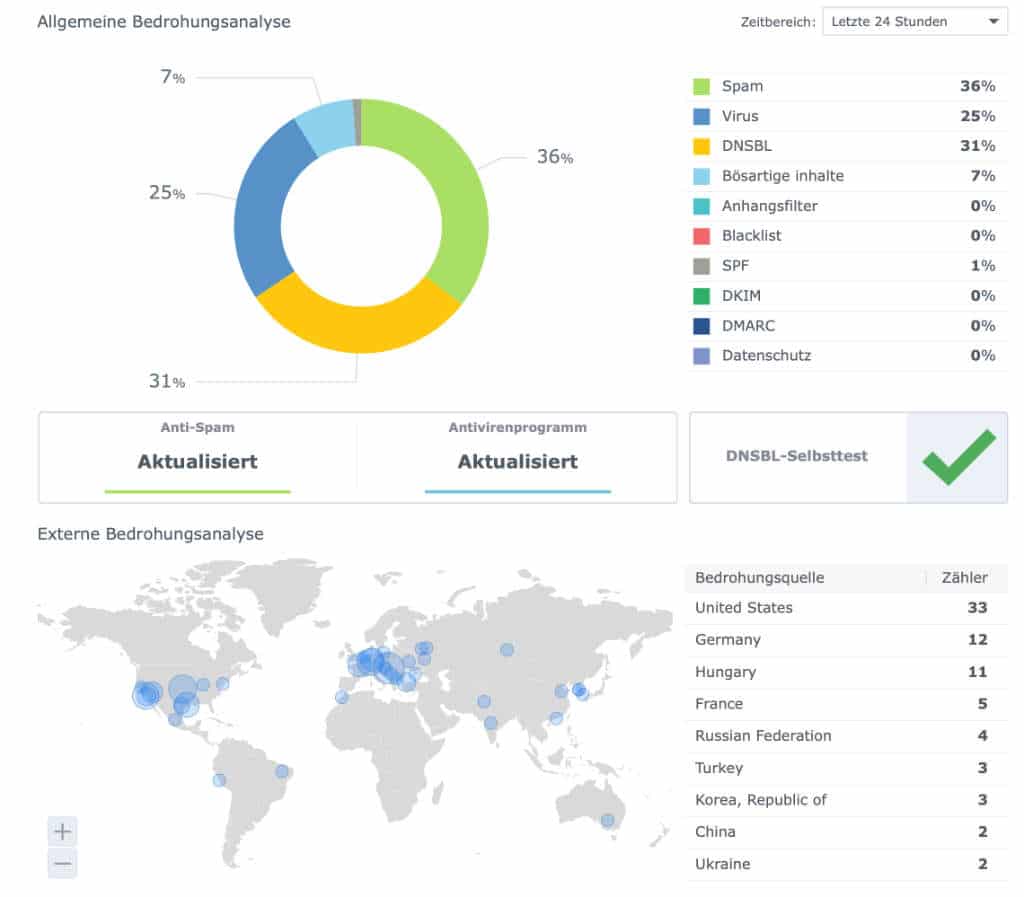
Task: Click the 'Externe Bedrohungsanalyse' heading
Action: [x=150, y=534]
